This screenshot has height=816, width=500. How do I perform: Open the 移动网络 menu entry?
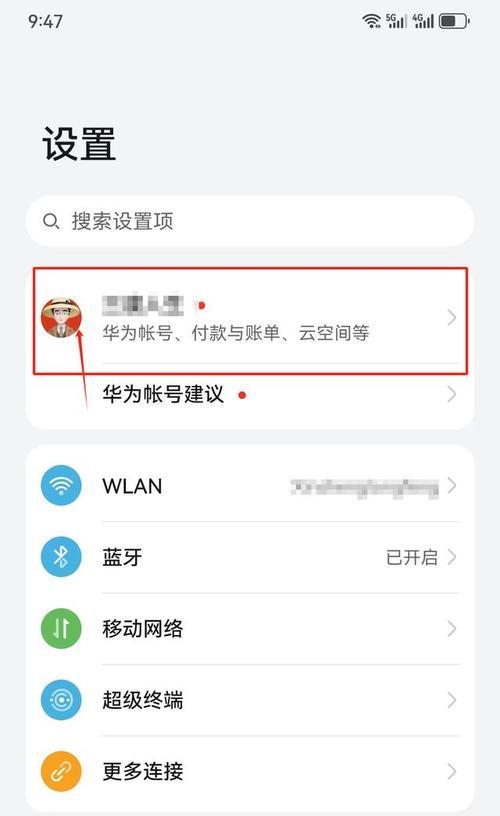coord(250,629)
